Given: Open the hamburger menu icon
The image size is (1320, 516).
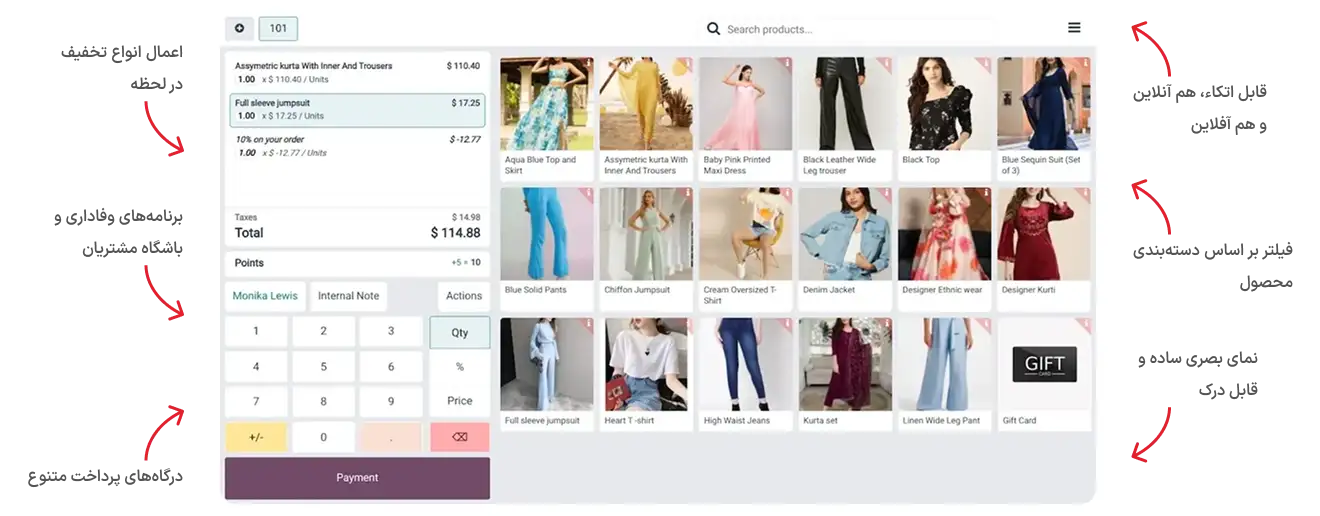Looking at the screenshot, I should (1074, 28).
